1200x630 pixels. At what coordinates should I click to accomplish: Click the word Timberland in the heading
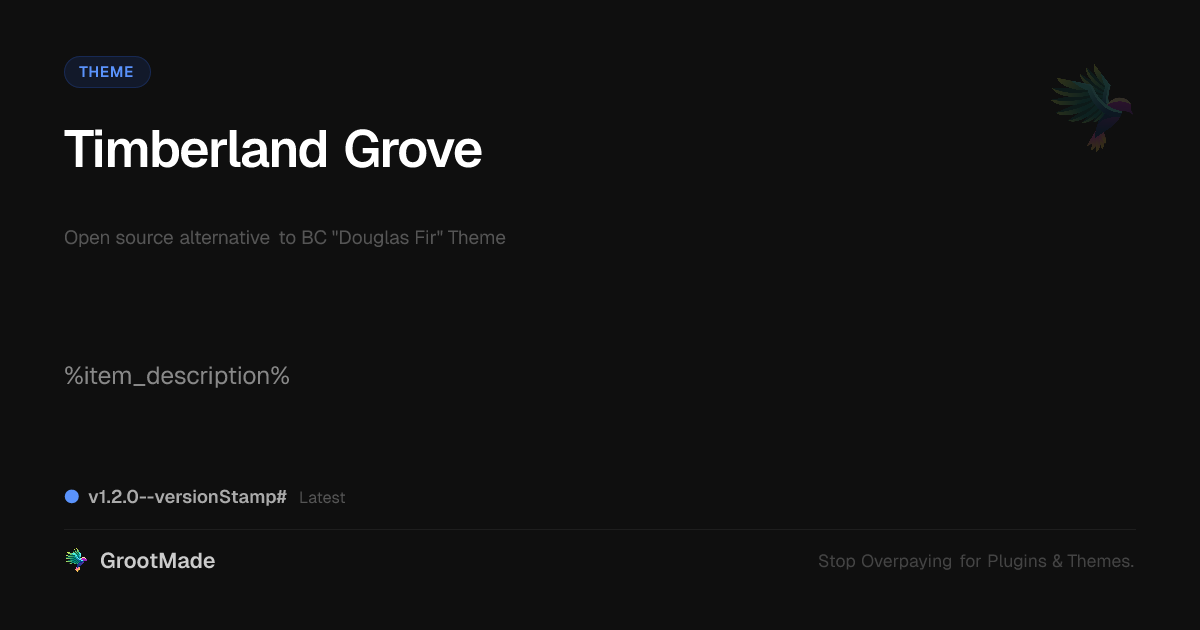point(196,150)
